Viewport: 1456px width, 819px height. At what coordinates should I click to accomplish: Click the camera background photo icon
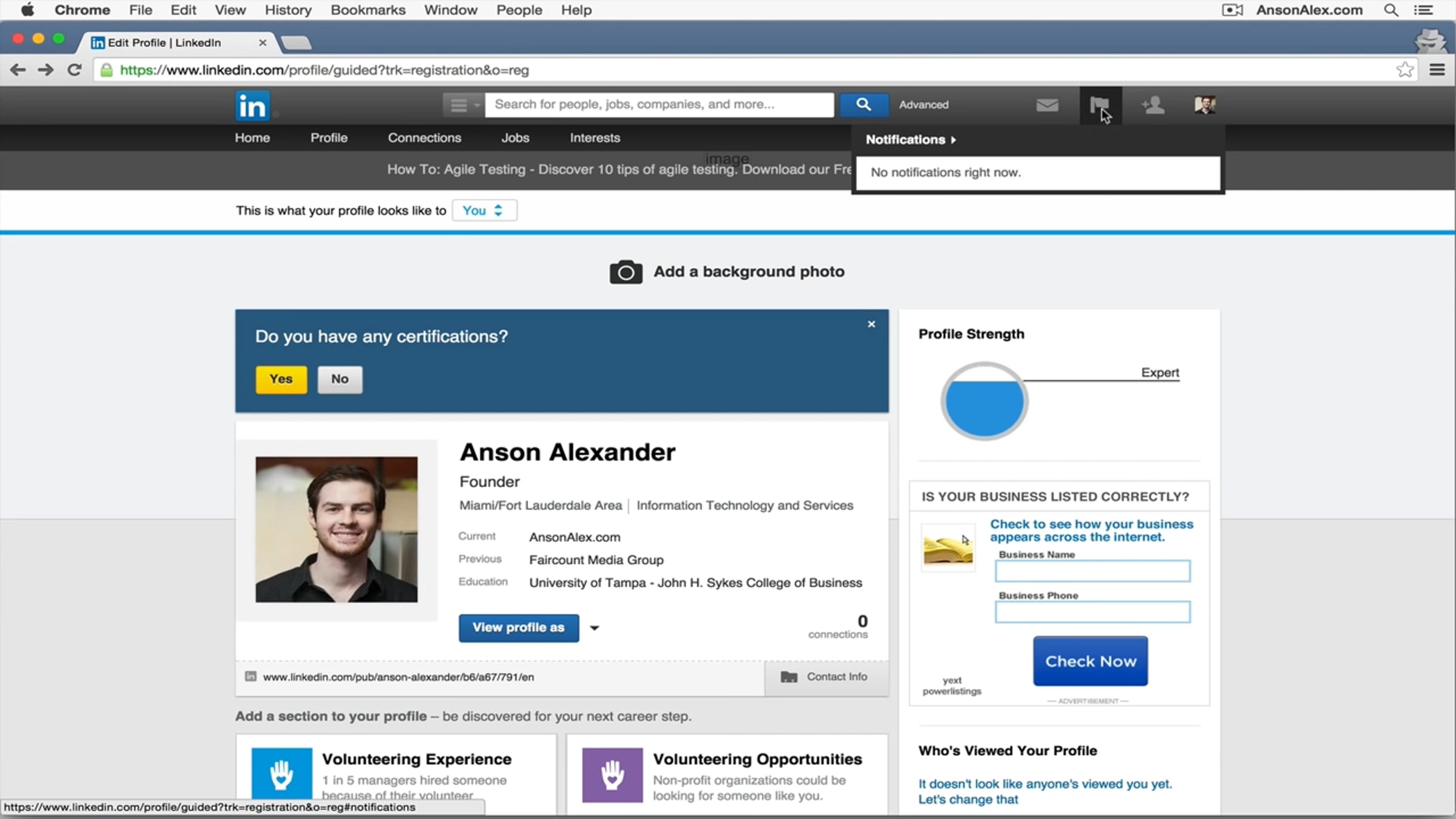[625, 272]
